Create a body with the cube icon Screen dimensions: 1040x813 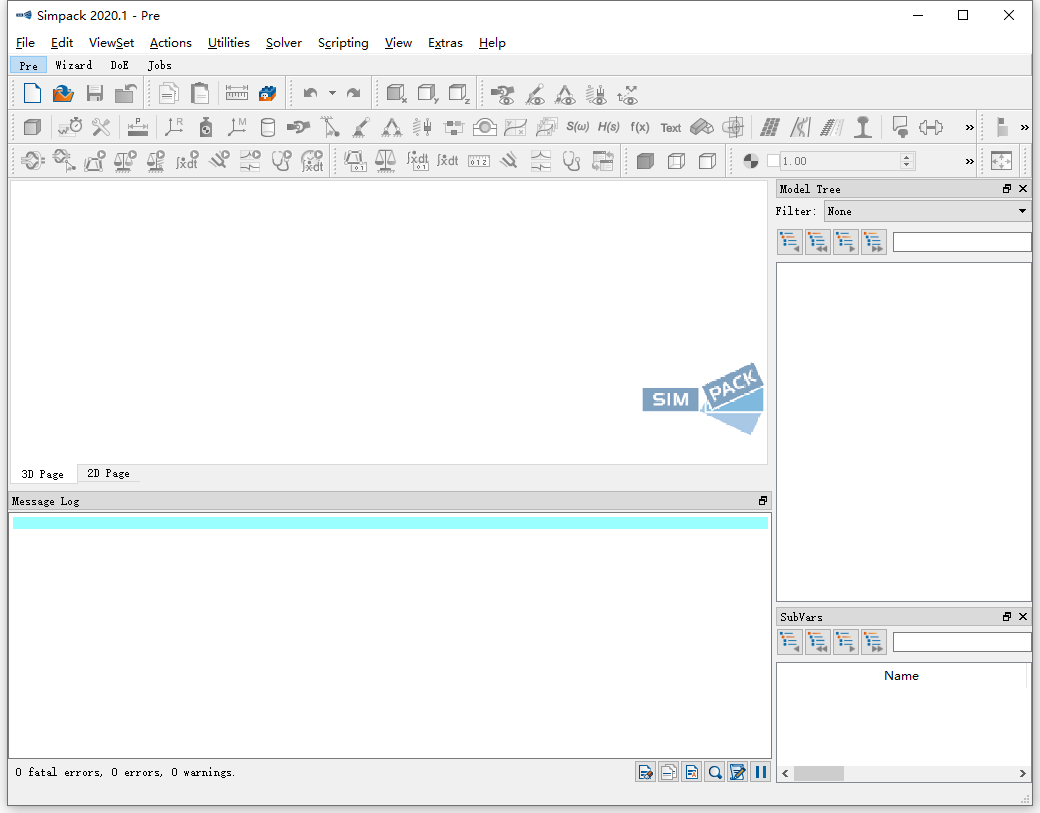[x=32, y=127]
